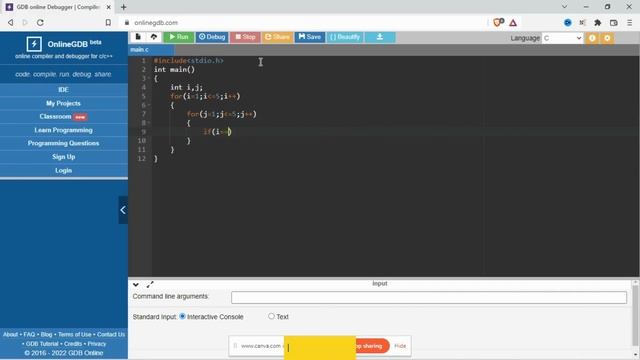The image size is (640, 360).
Task: Click Sign Up in the sidebar
Action: point(63,157)
